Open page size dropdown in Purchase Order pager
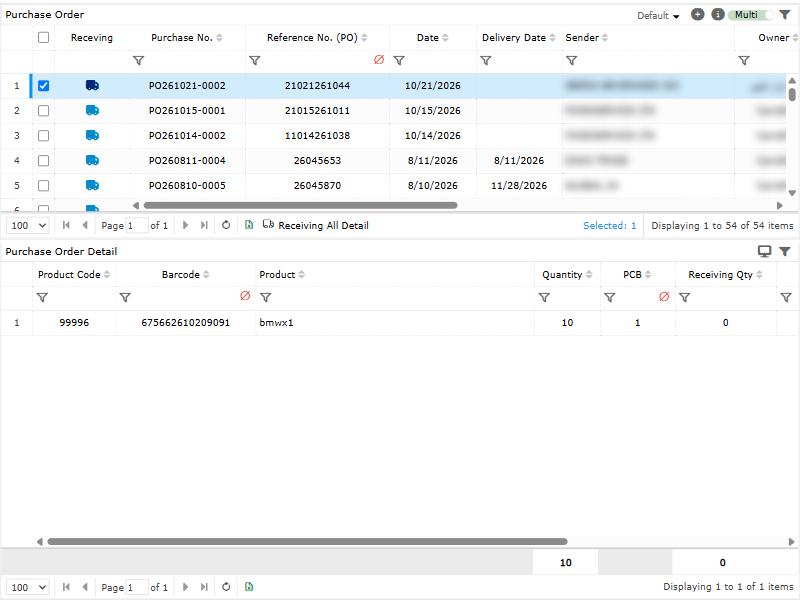This screenshot has height=600, width=800. coord(28,226)
